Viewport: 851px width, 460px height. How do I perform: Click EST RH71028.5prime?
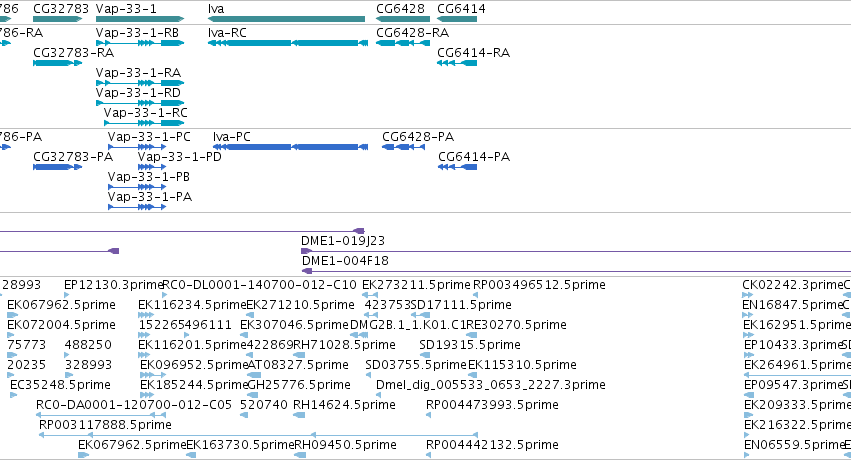pos(345,345)
